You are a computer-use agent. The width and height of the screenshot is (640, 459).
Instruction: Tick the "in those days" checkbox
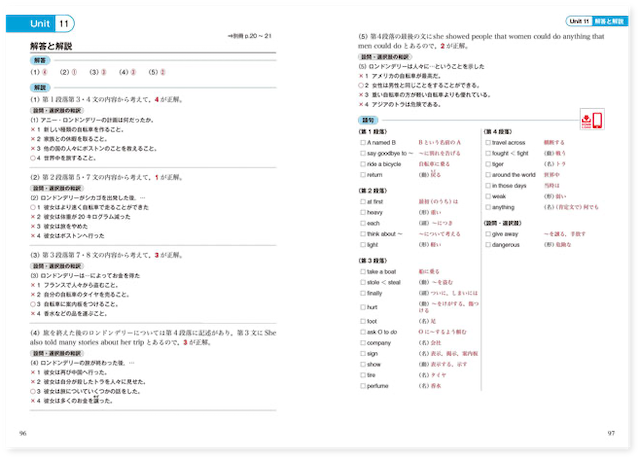click(x=488, y=186)
